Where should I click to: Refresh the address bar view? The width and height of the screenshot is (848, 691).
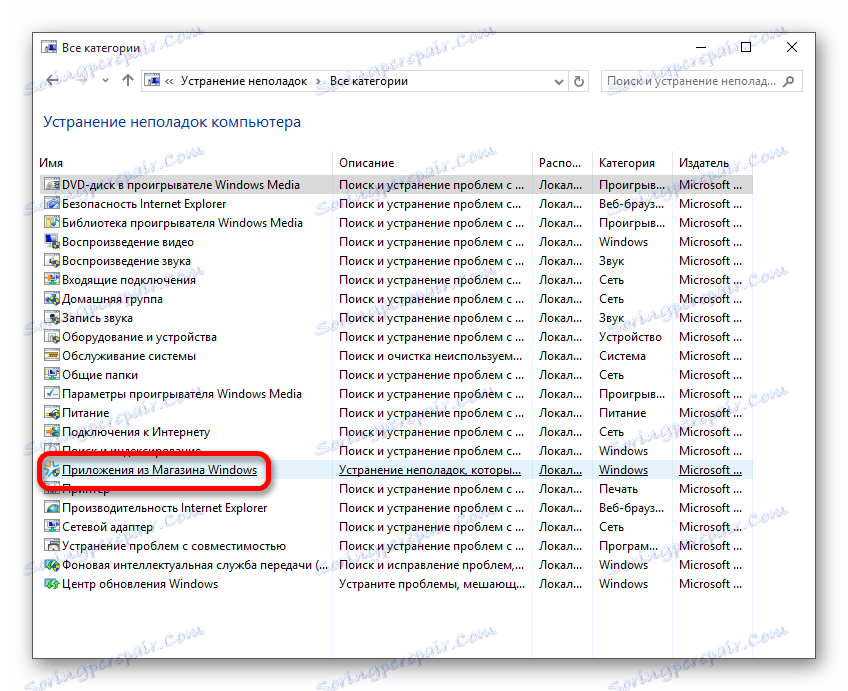(x=579, y=81)
